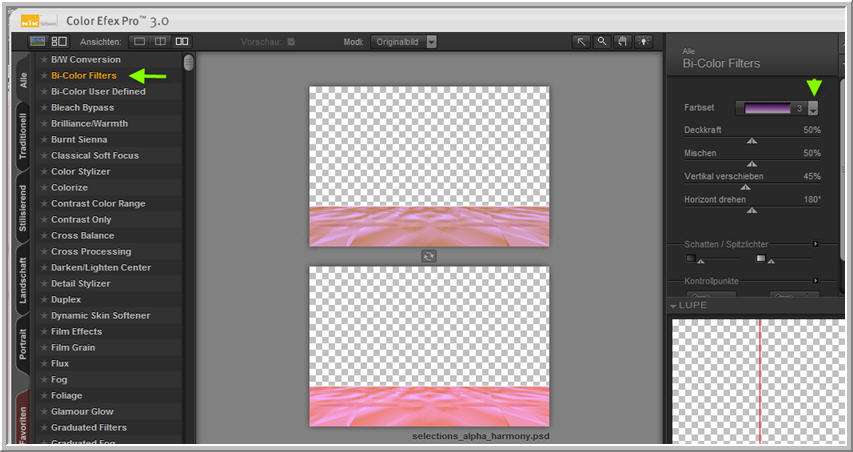Screen dimensions: 853x452
Task: Select the Detail Stylizer filter
Action: 81,283
